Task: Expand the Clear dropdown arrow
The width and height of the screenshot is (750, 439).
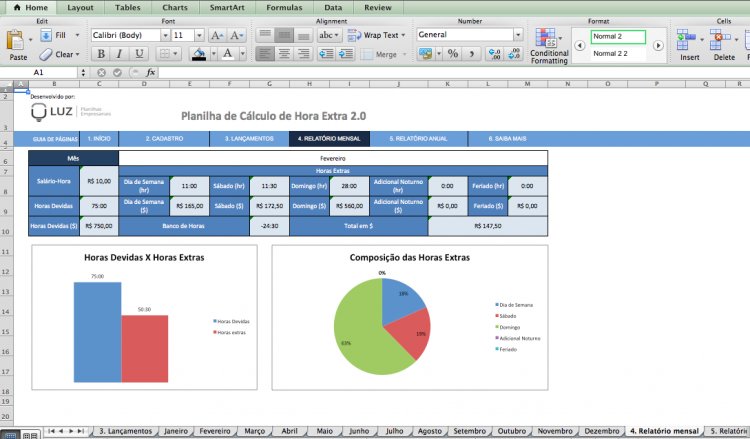Action: click(77, 55)
